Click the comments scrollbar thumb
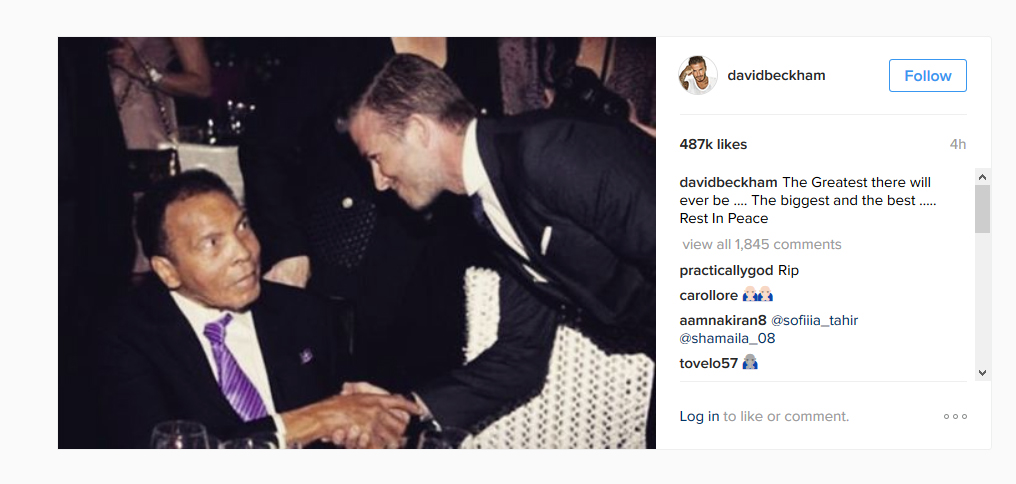Image resolution: width=1016 pixels, height=484 pixels. click(982, 209)
